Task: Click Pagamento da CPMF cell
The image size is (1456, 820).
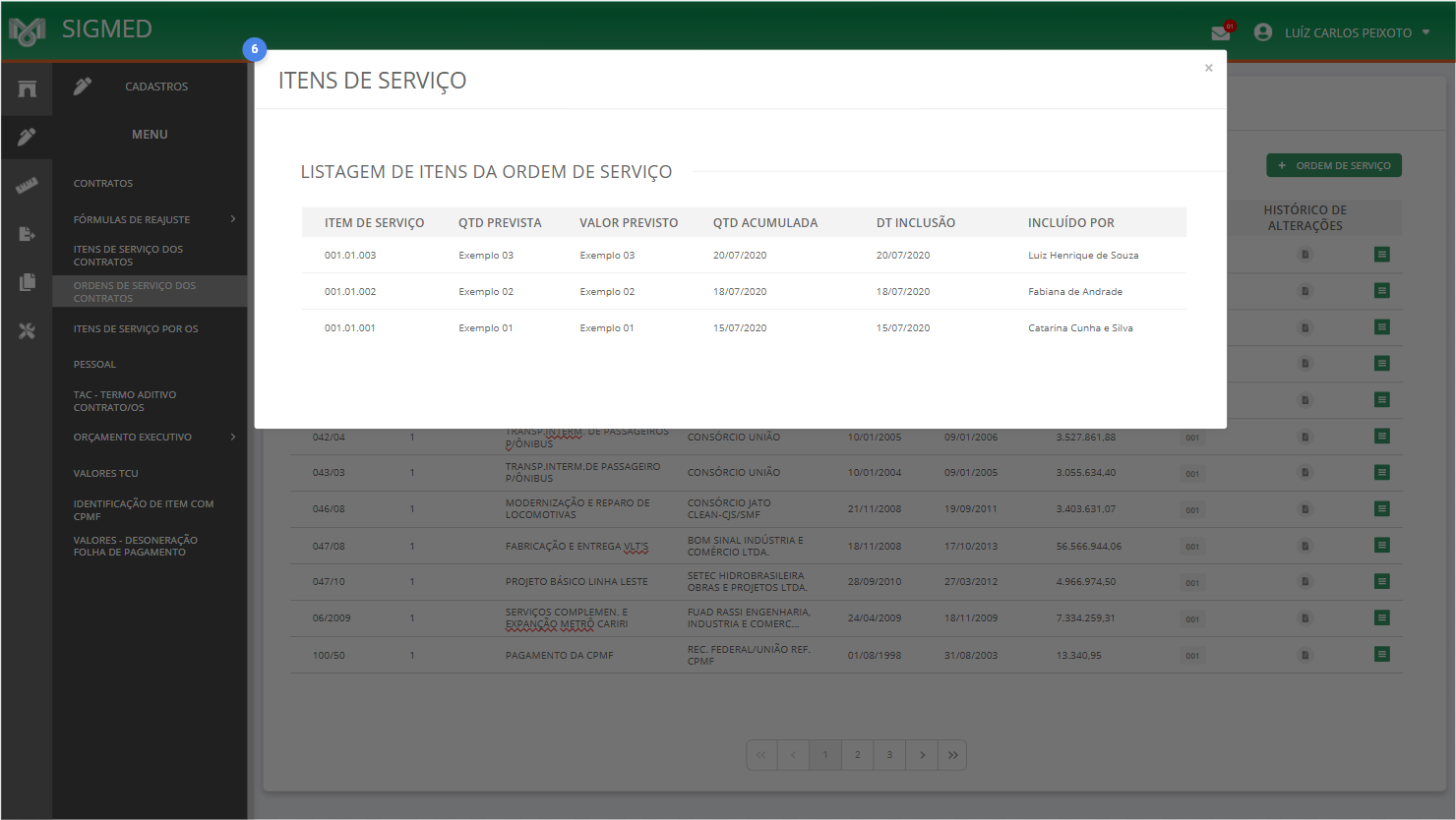Action: click(x=559, y=655)
